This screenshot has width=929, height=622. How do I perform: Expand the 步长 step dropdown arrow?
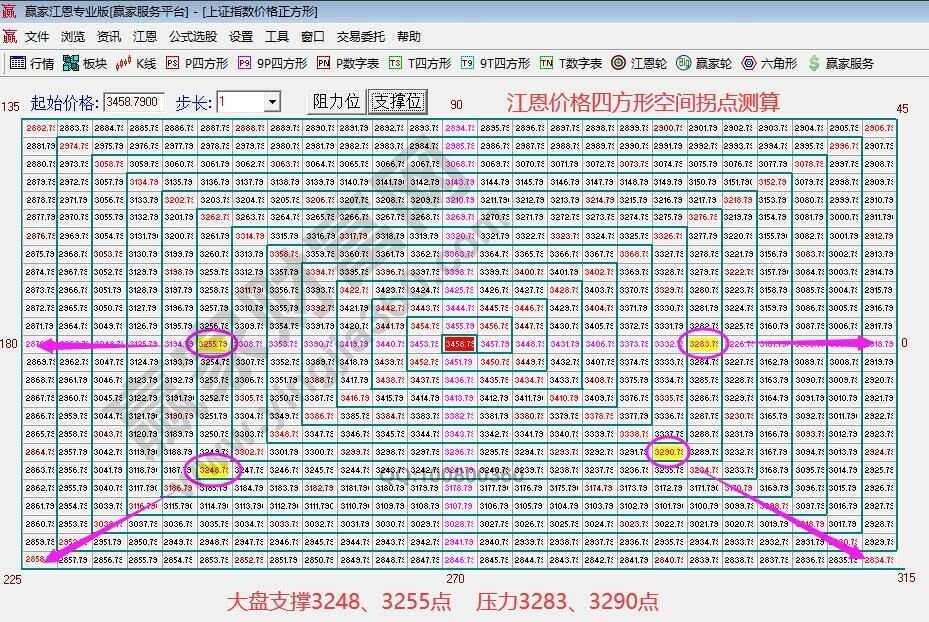coord(272,102)
